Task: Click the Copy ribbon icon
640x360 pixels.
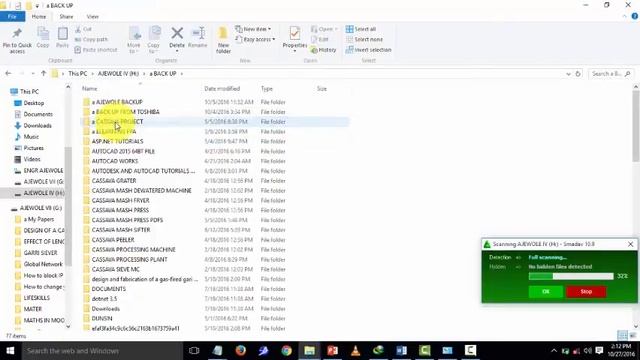Action: 43,38
